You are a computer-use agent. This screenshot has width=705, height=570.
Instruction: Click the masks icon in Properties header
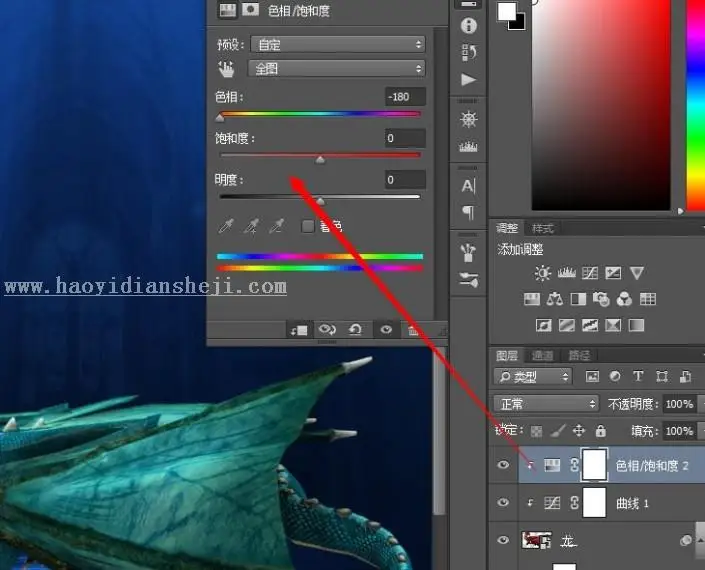(250, 10)
